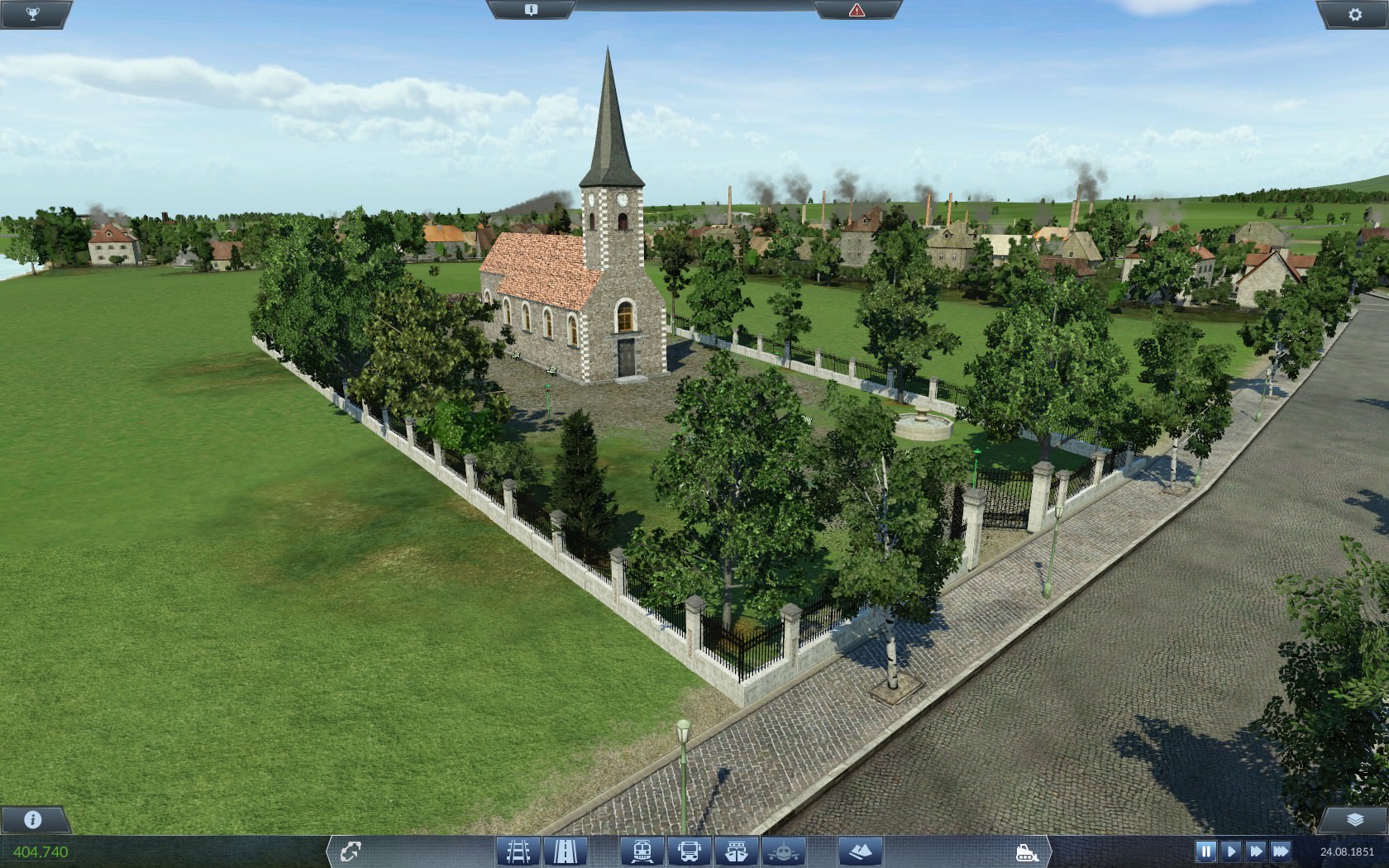Open the settings gear menu
The image size is (1389, 868).
[x=1354, y=13]
